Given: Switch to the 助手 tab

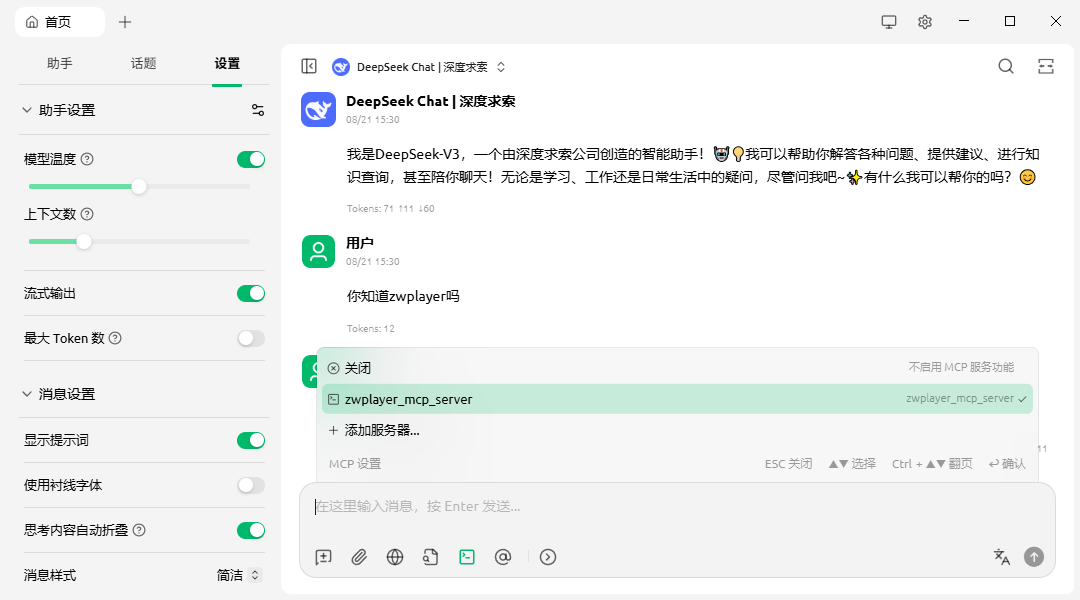Looking at the screenshot, I should click(x=59, y=63).
